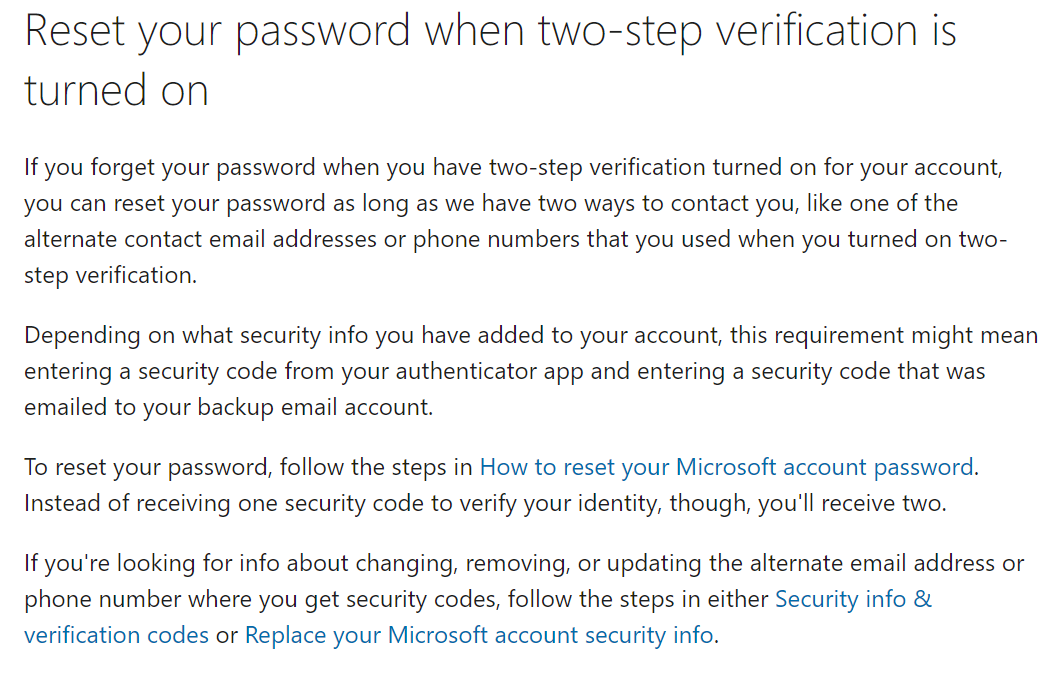The height and width of the screenshot is (692, 1051).
Task: Click the phrase 'you'll receive two.'
Action: click(x=852, y=503)
